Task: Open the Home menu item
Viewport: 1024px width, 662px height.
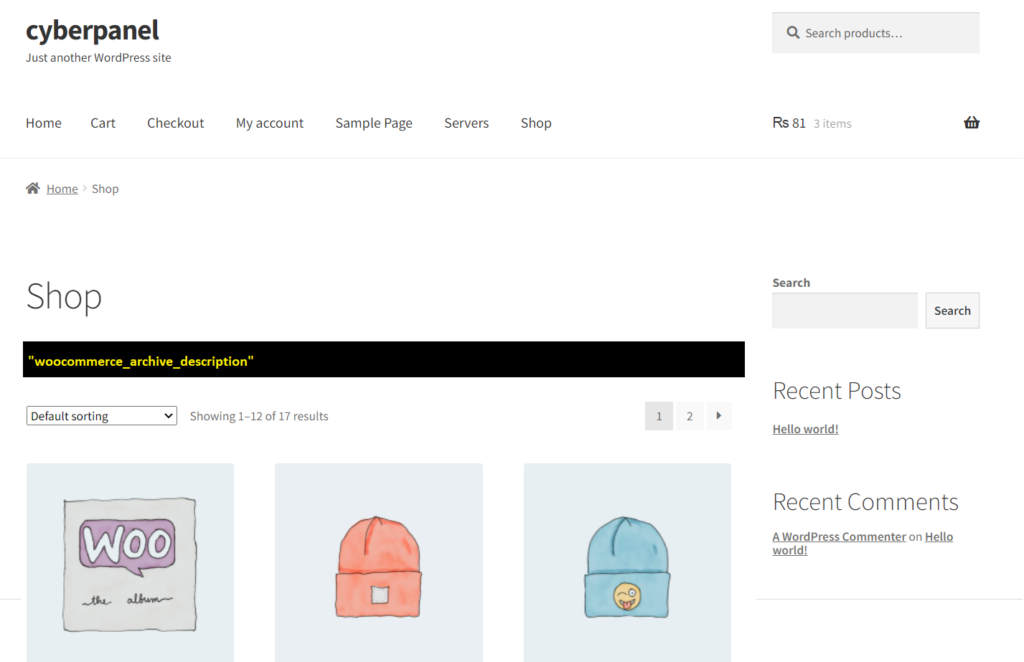Action: [44, 123]
